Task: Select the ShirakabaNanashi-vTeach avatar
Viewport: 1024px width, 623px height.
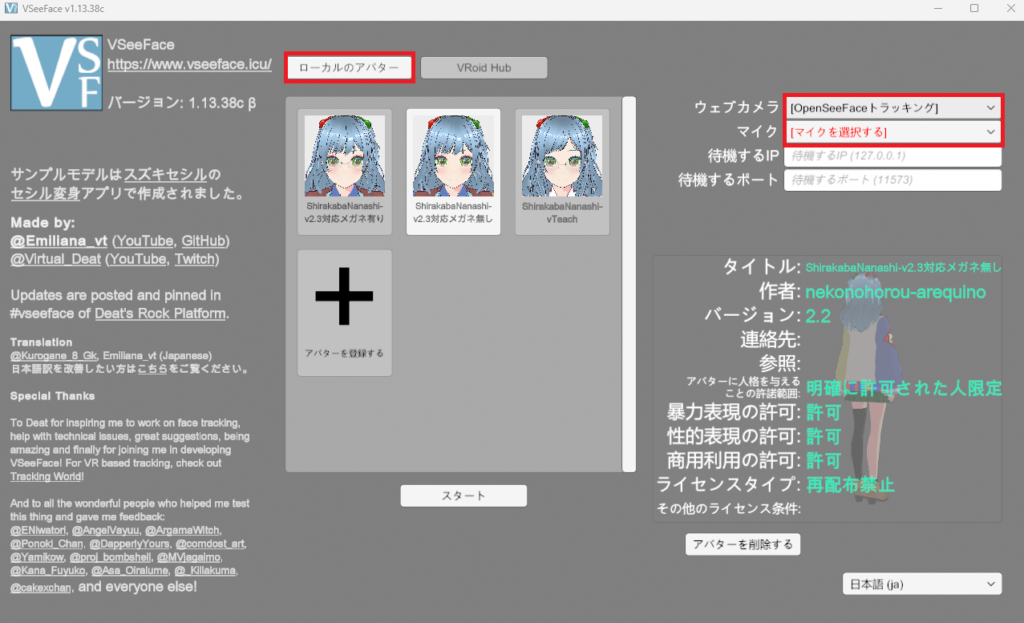Action: pyautogui.click(x=562, y=172)
